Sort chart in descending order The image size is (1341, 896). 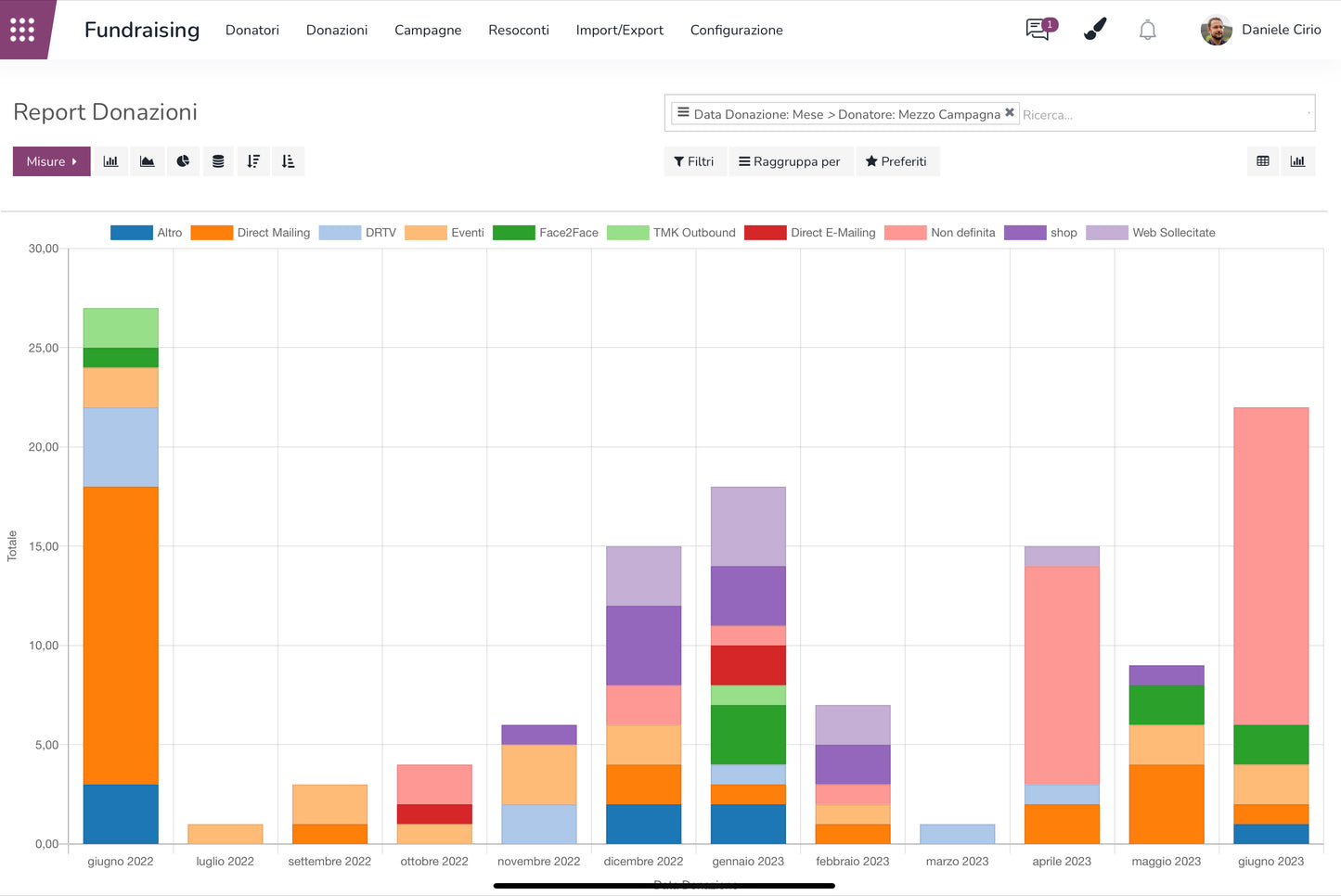253,161
